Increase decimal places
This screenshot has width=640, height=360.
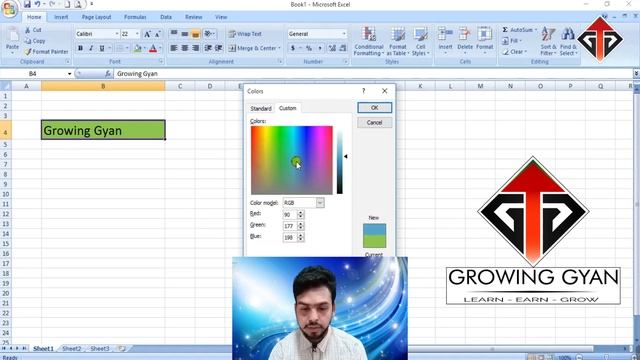coord(332,48)
